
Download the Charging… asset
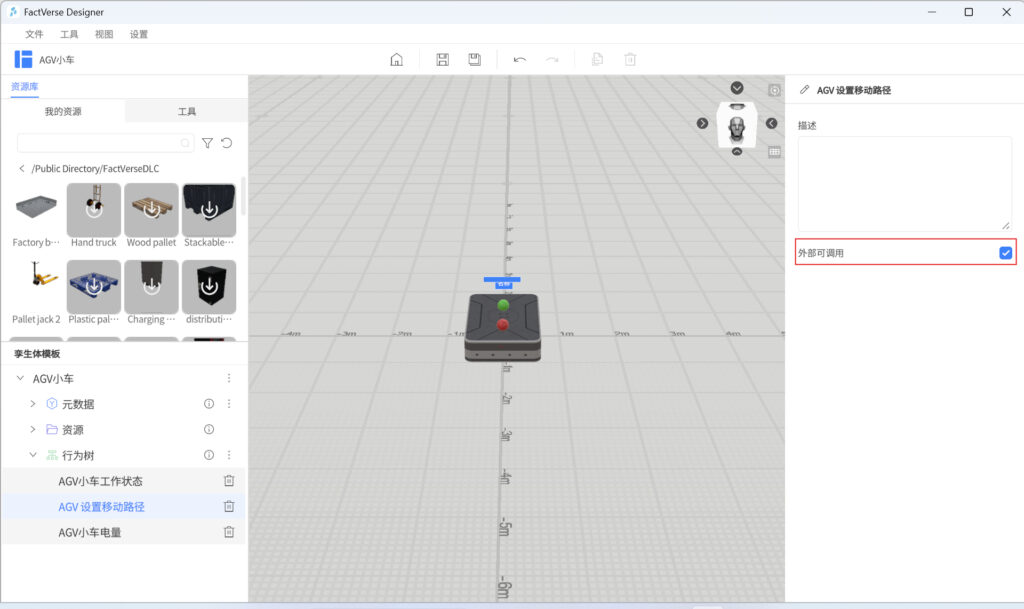tap(152, 287)
